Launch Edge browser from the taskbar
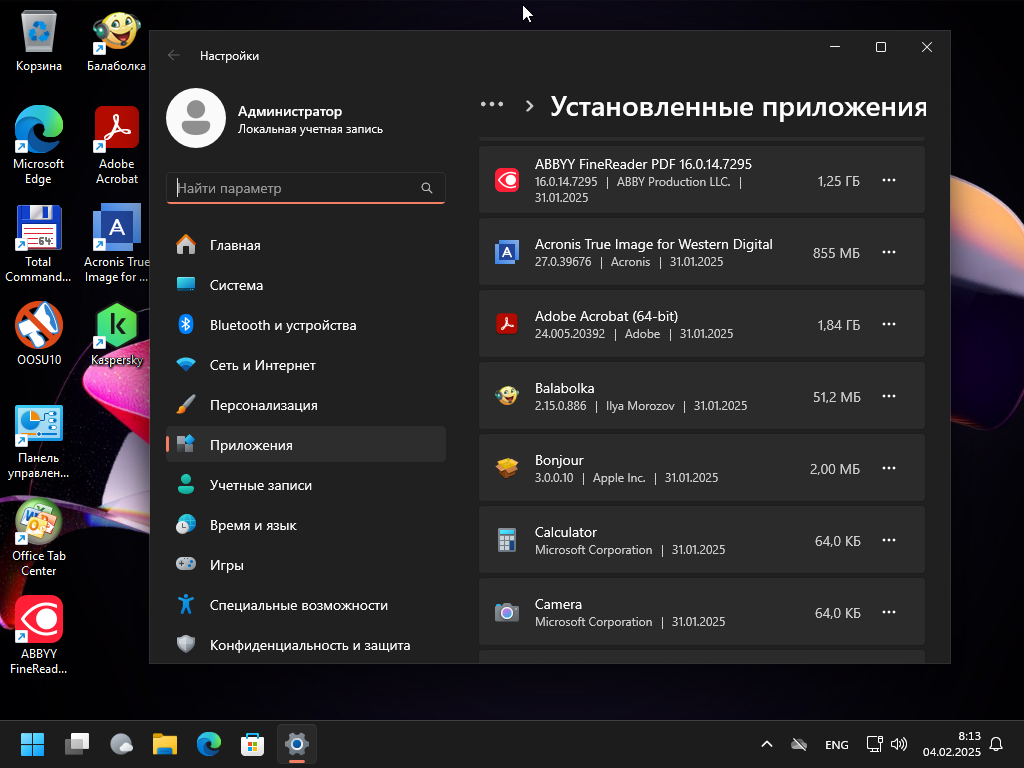Viewport: 1024px width, 768px height. point(209,744)
